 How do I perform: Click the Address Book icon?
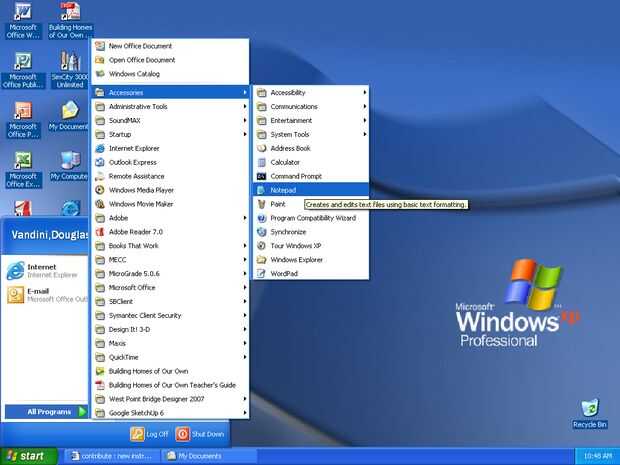[x=261, y=148]
